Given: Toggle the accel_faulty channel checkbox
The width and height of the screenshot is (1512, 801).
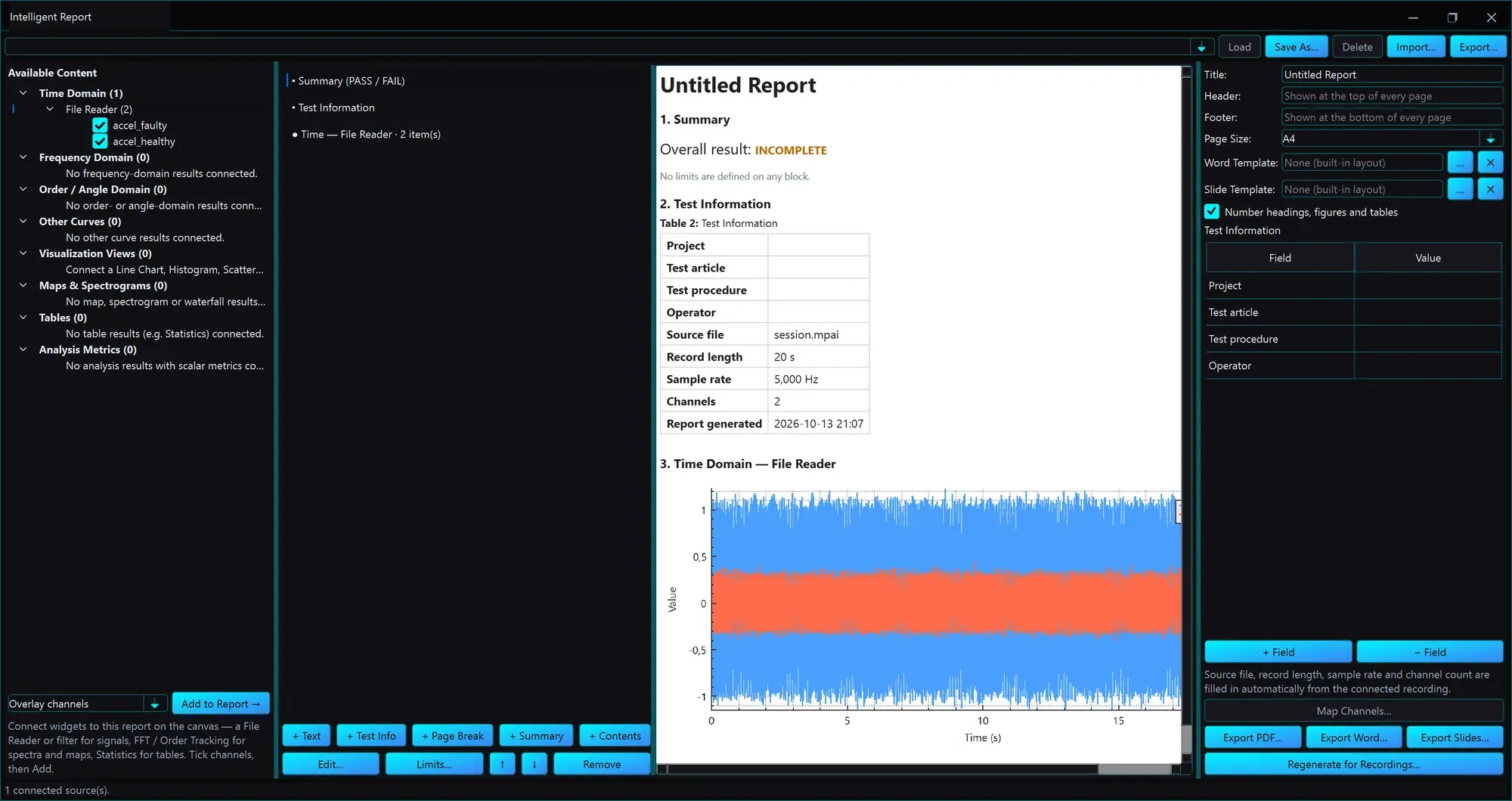Looking at the screenshot, I should [100, 126].
